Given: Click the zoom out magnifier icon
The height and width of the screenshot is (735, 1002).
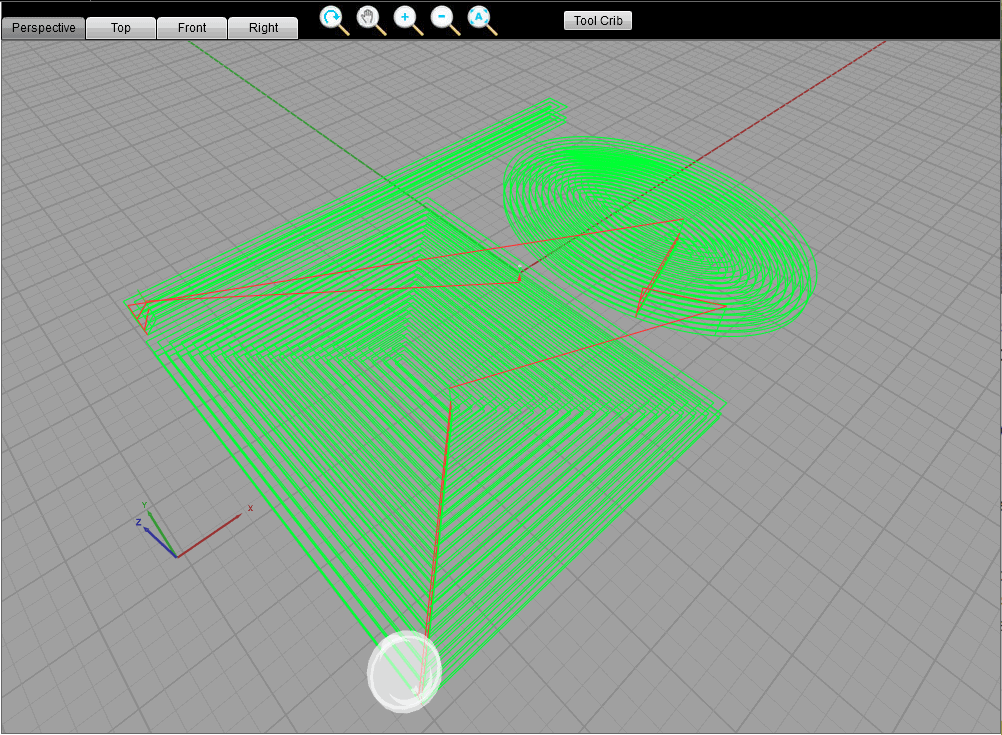Looking at the screenshot, I should point(441,19).
